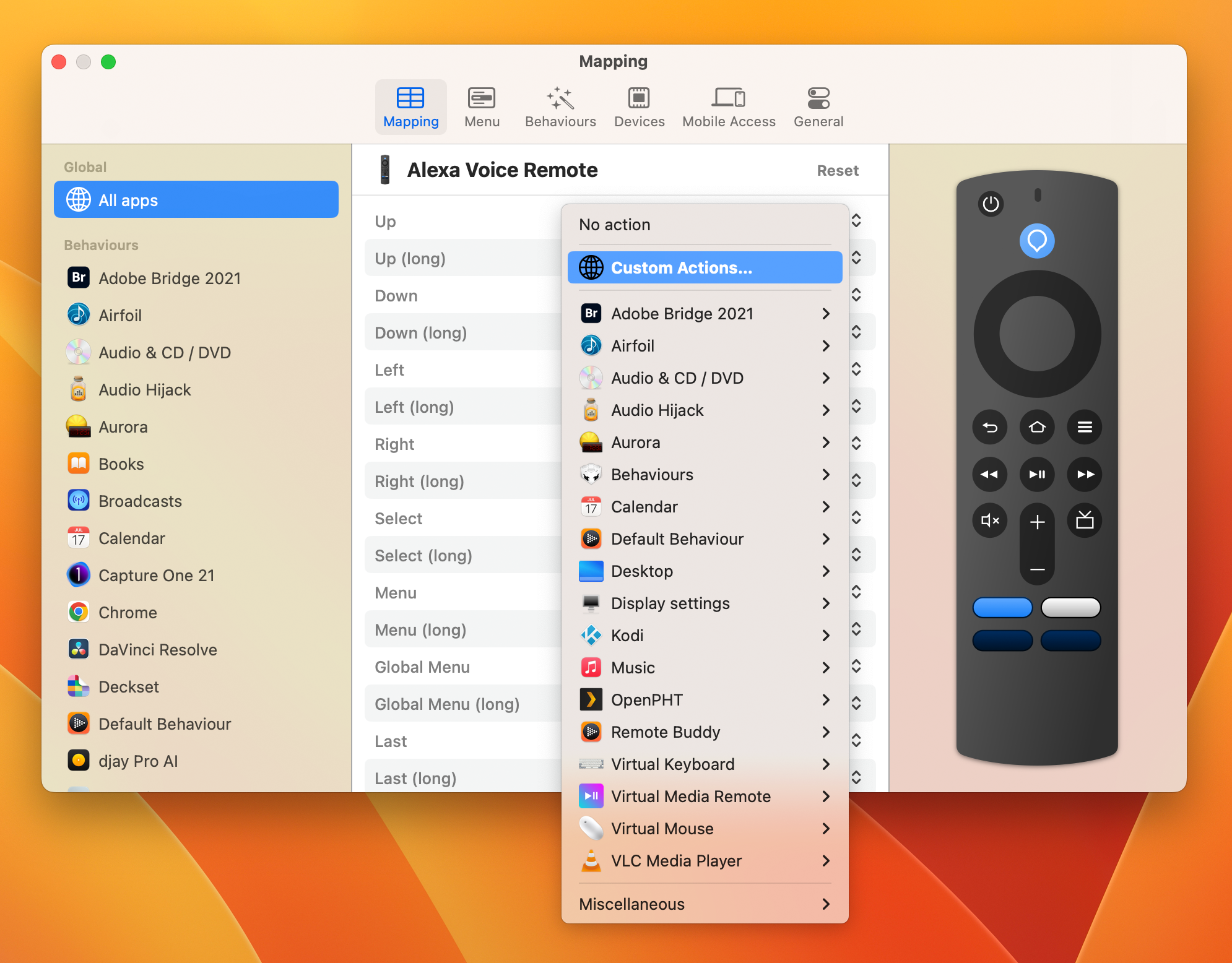This screenshot has width=1232, height=963.
Task: Click the play/pause button on the remote
Action: pyautogui.click(x=1037, y=474)
